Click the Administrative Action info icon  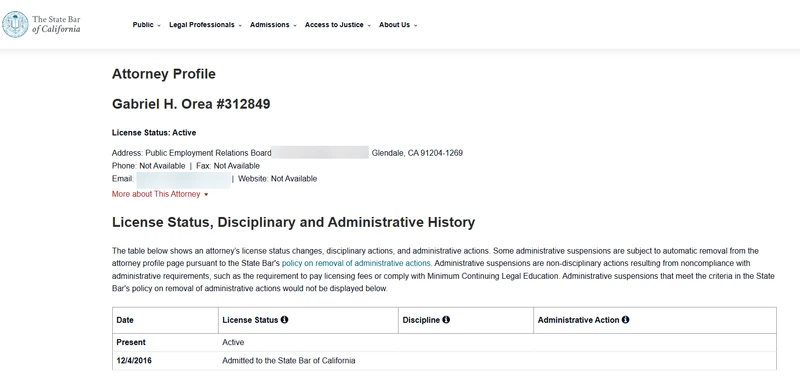tap(626, 320)
